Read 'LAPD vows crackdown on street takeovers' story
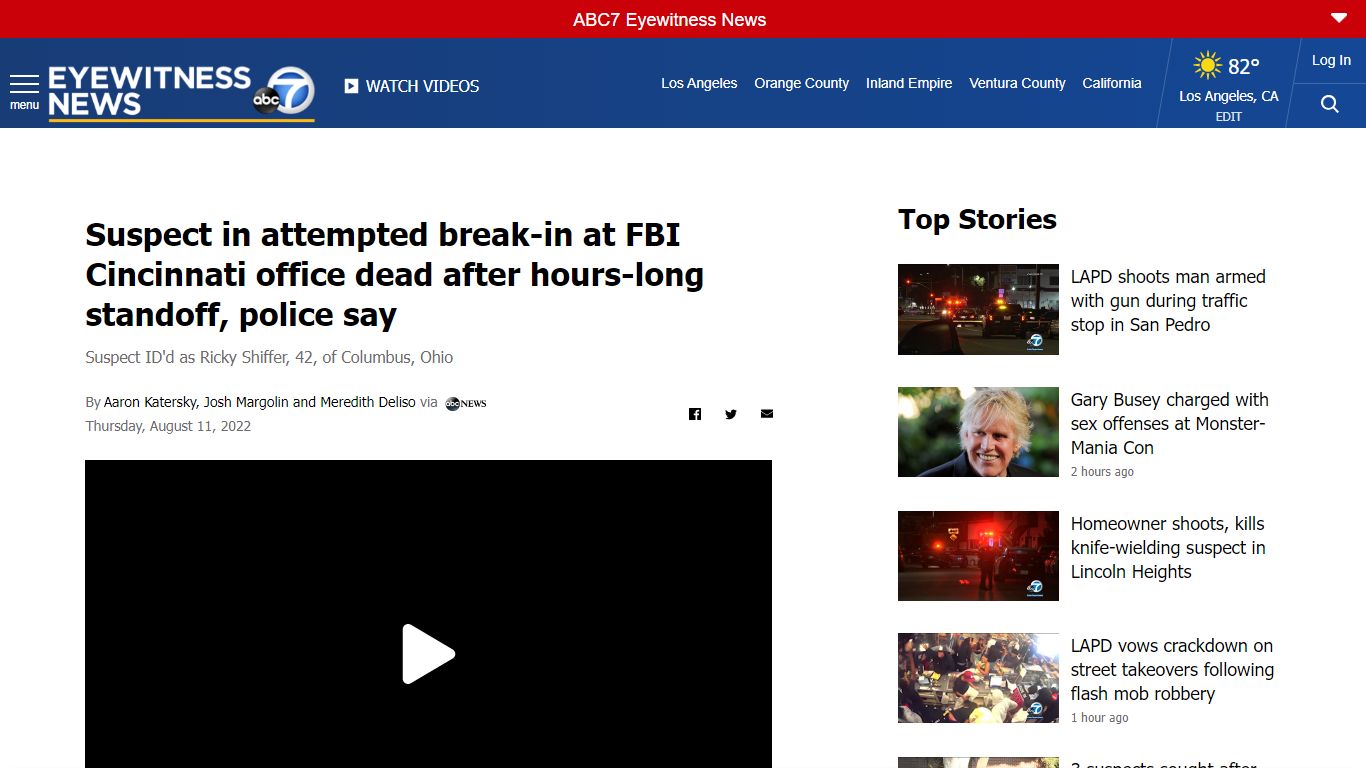 click(1172, 670)
